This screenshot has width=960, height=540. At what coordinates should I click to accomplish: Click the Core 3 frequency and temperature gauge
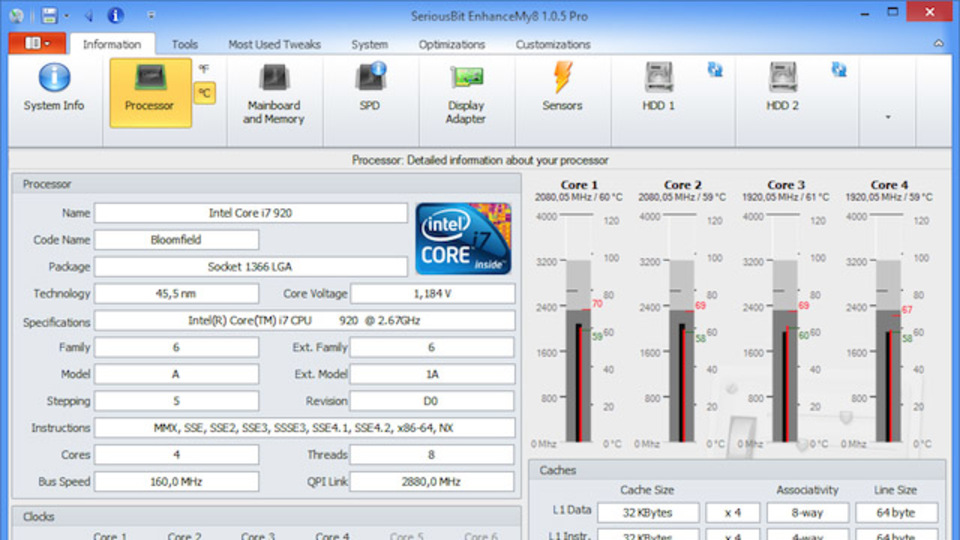click(785, 328)
